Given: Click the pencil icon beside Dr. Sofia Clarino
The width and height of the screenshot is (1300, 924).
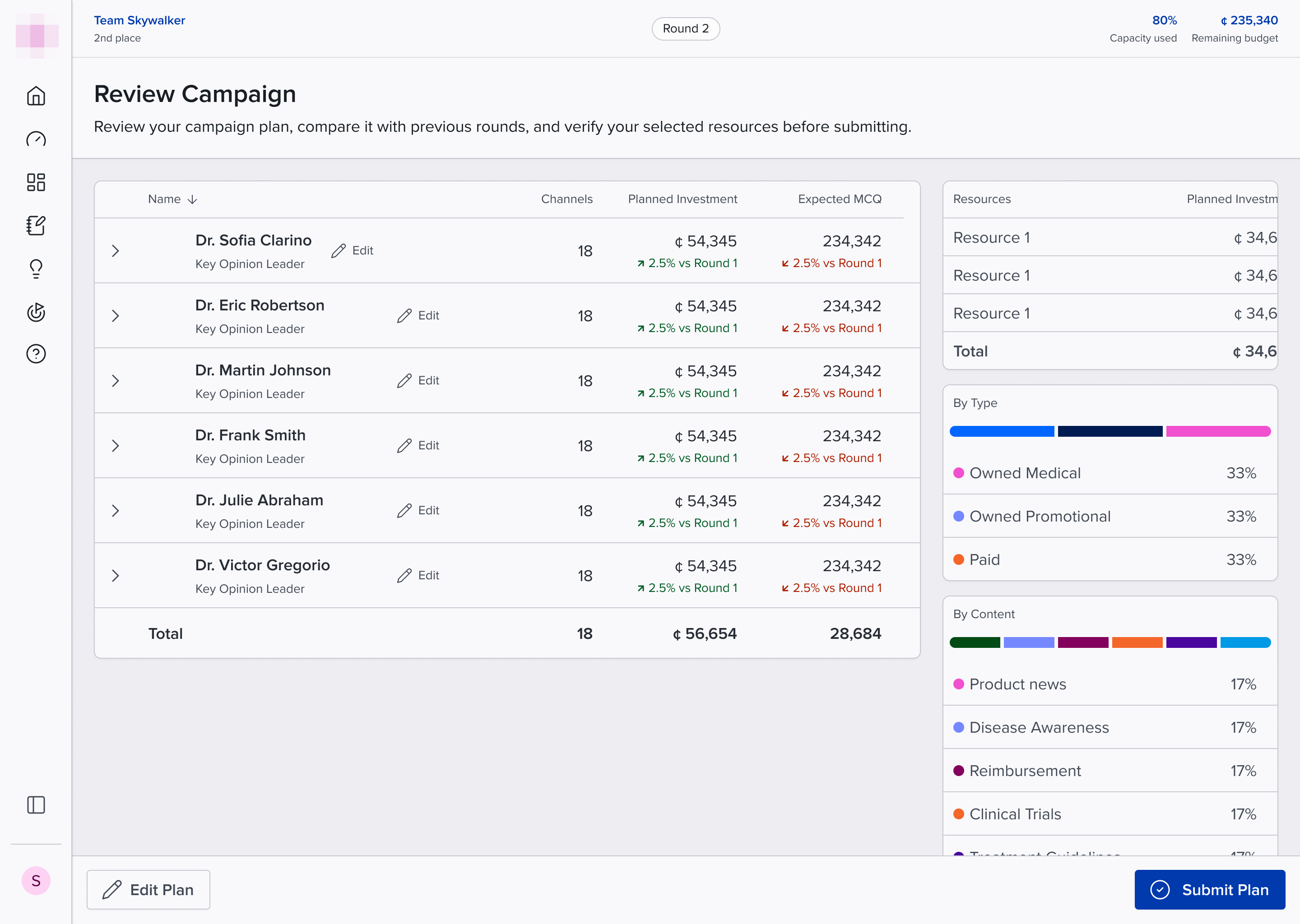Looking at the screenshot, I should [339, 251].
